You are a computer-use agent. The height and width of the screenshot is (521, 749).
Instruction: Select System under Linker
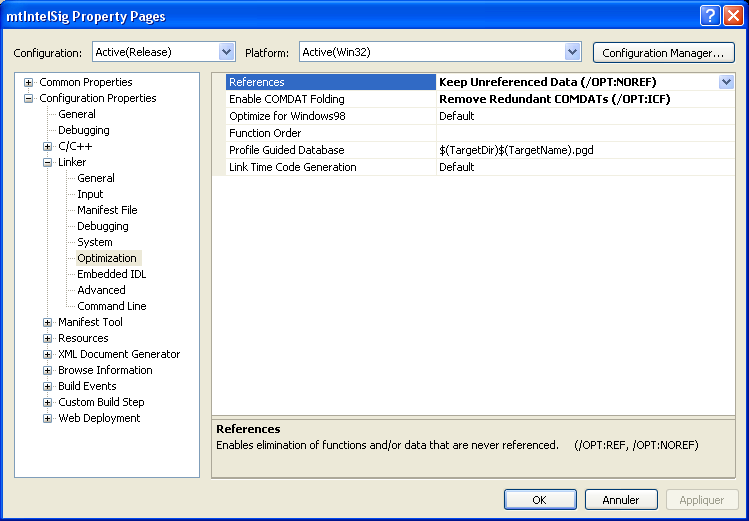click(95, 242)
